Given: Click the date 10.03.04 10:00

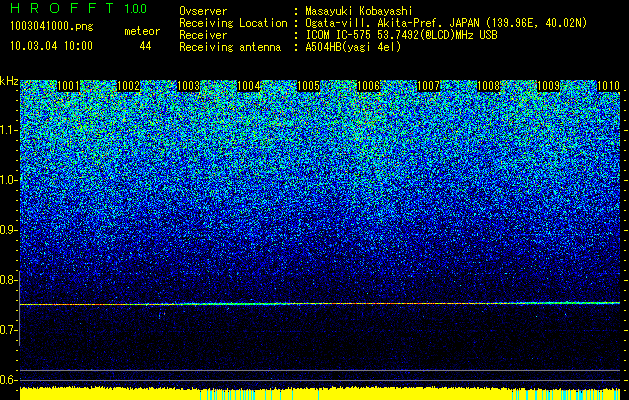Looking at the screenshot, I should [x=51, y=45].
